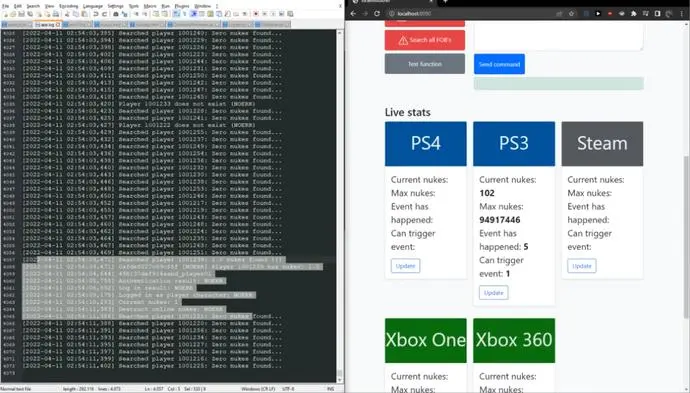Click the Start Recording macro icon

(256, 14)
